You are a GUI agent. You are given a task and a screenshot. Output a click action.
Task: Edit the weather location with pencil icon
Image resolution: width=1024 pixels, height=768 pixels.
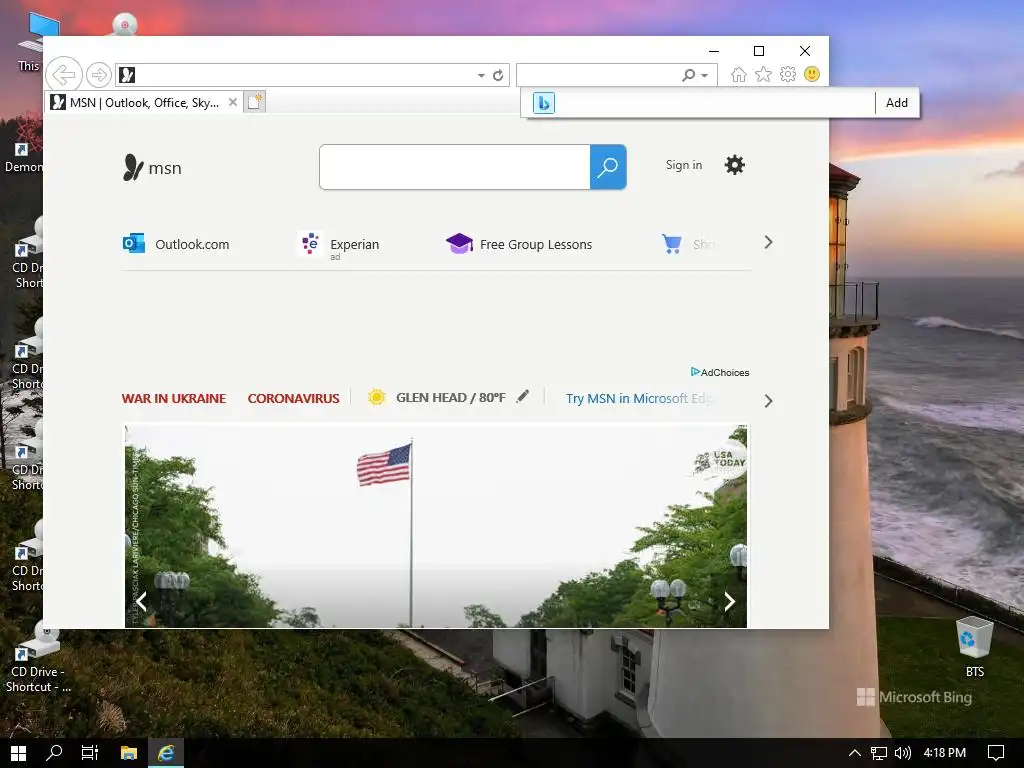(x=522, y=396)
